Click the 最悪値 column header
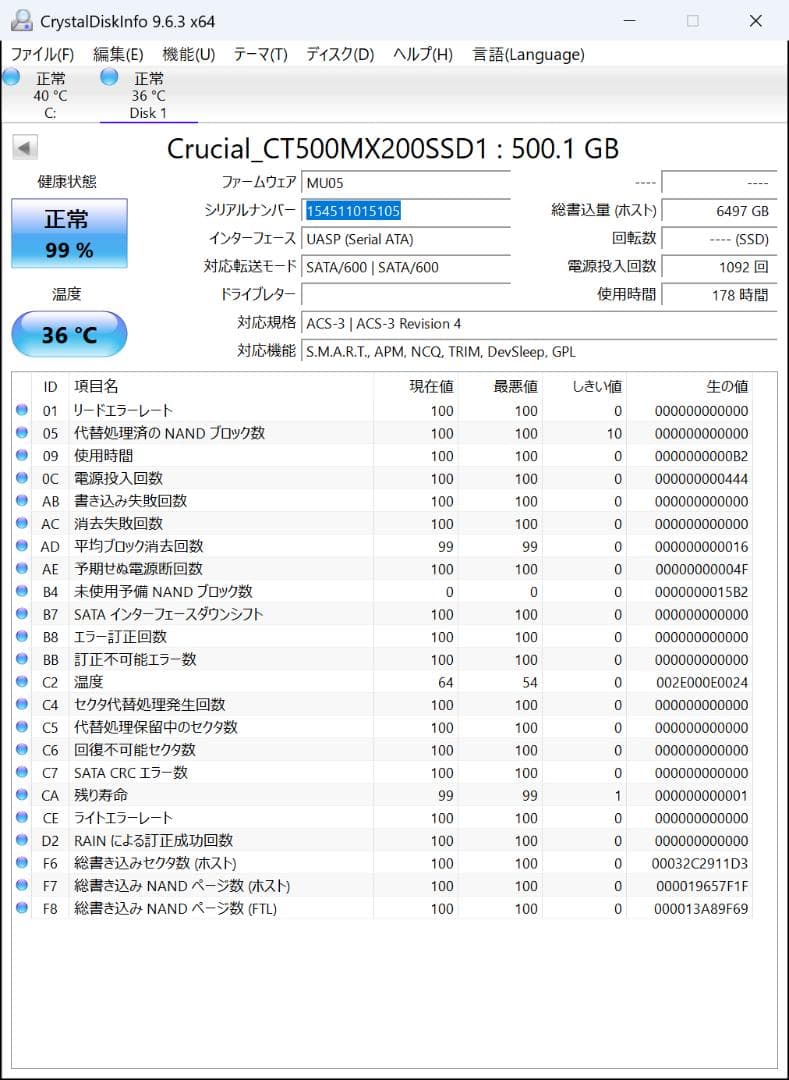Viewport: 789px width, 1080px height. coord(501,386)
